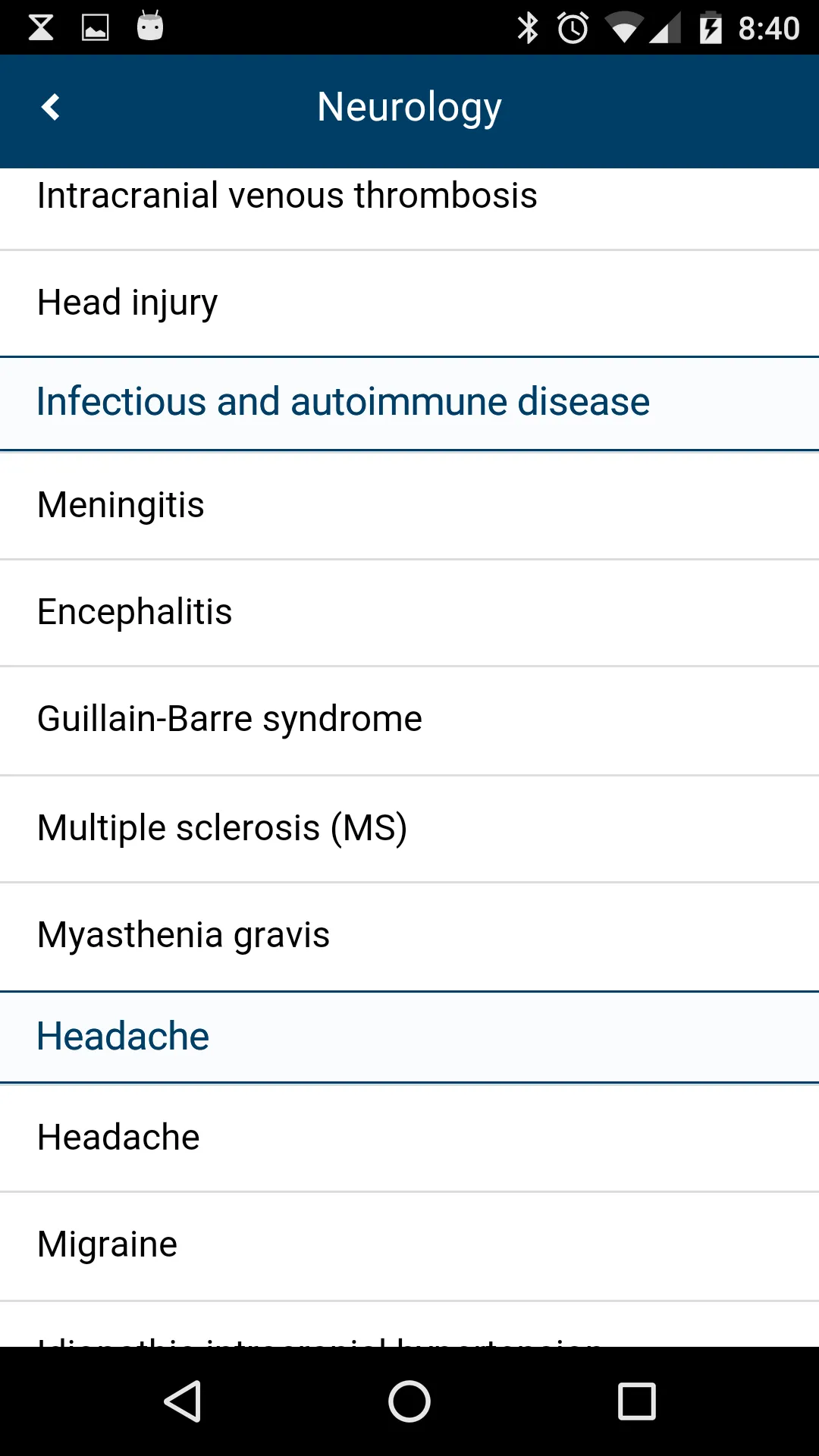This screenshot has width=819, height=1456.
Task: Open the Headache list item below header
Action: coord(409,1138)
